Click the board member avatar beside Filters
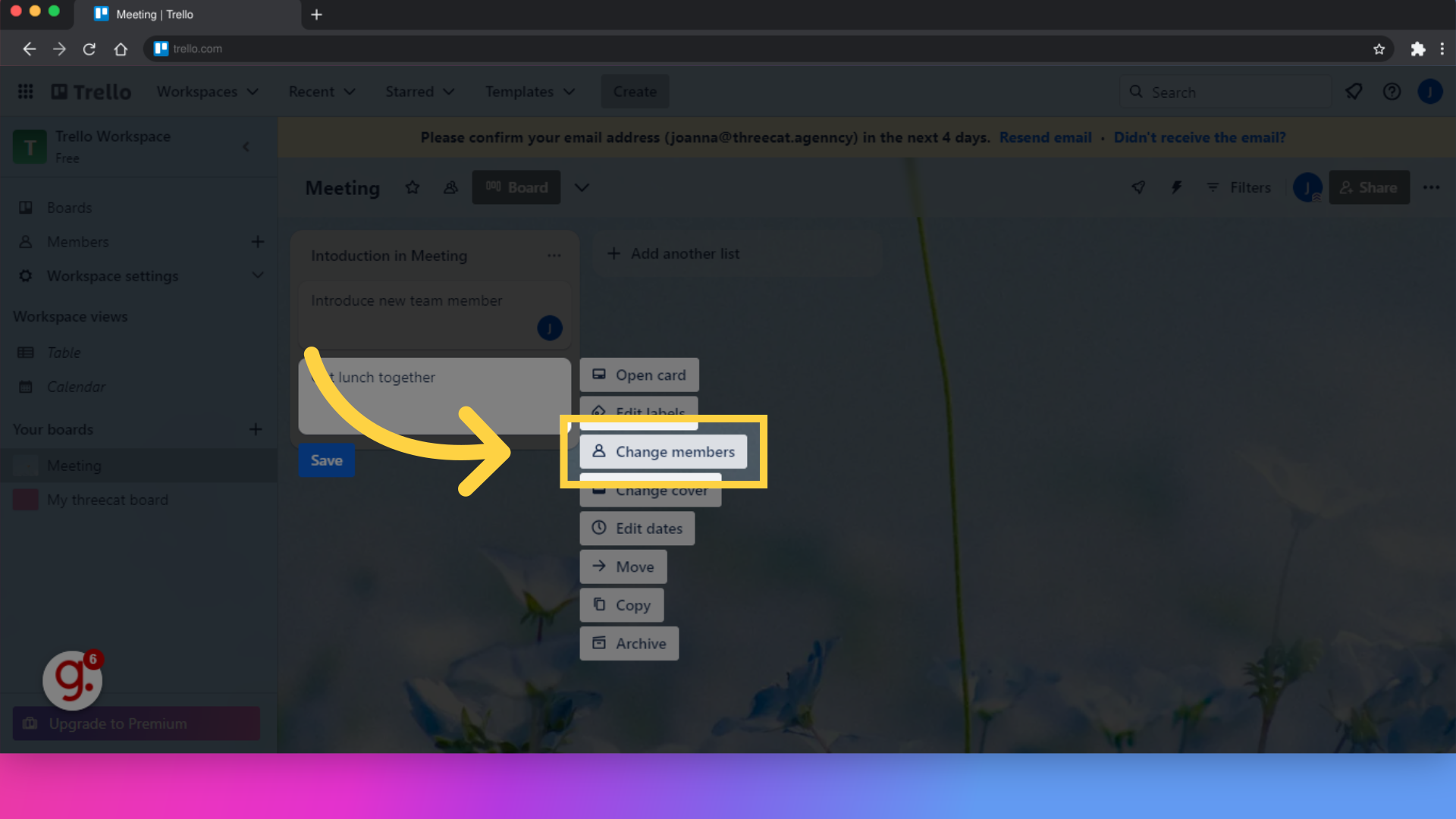This screenshot has width=1456, height=819. [1307, 187]
